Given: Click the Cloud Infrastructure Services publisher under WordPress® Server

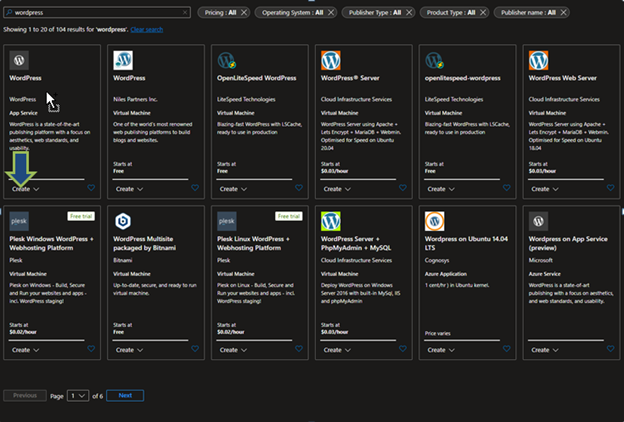Looking at the screenshot, I should 356,99.
